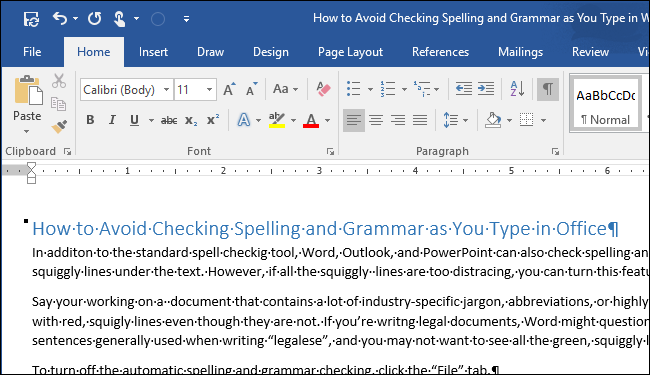
Task: Click the Sort A-Z icon
Action: [x=517, y=89]
